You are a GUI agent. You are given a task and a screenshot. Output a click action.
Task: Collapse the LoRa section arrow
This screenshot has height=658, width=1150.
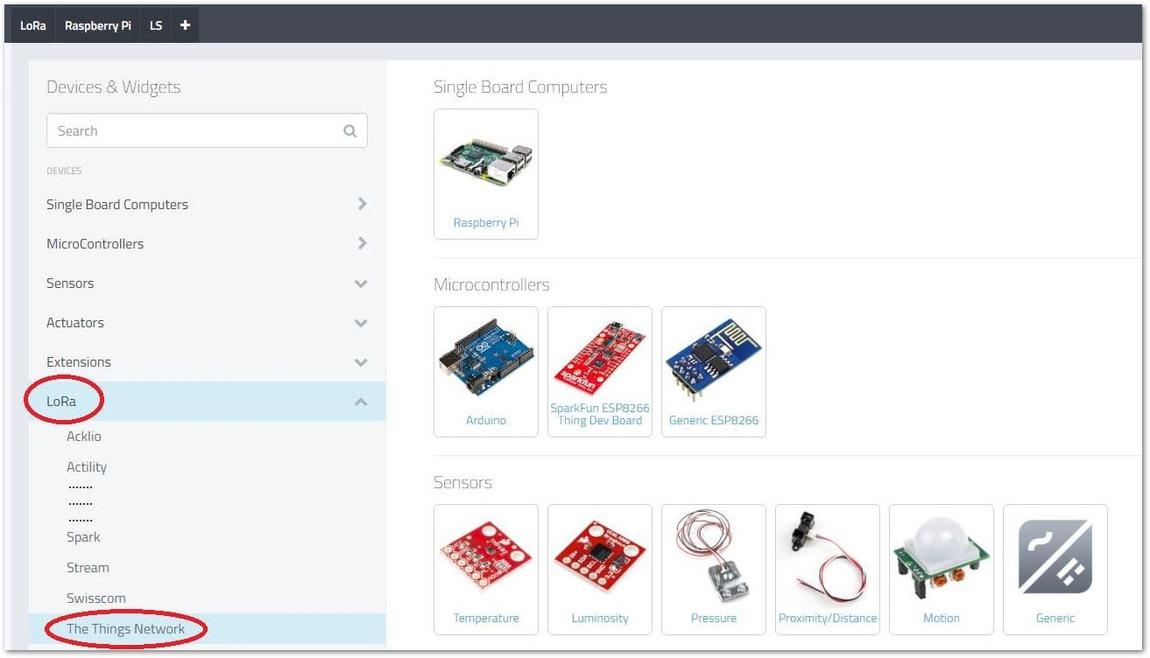coord(361,402)
